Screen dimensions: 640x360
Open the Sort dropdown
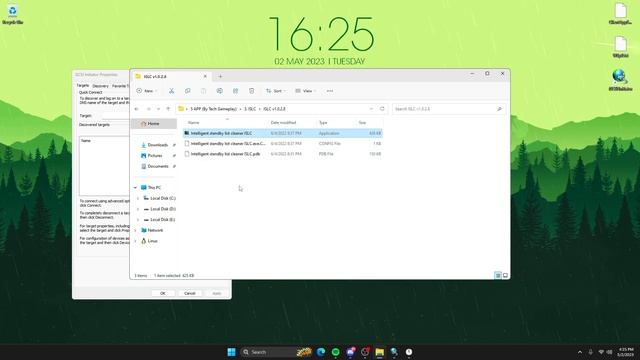(x=276, y=91)
